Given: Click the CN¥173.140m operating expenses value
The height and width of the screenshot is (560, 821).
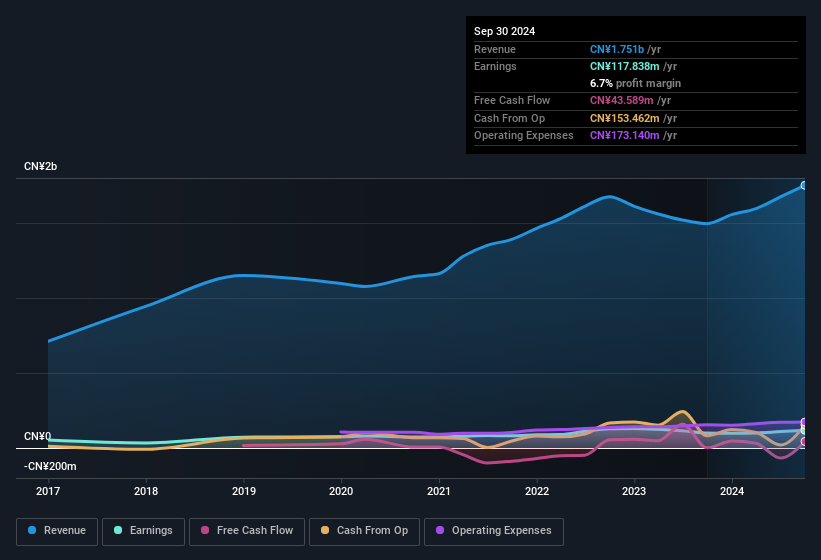Looking at the screenshot, I should (624, 135).
